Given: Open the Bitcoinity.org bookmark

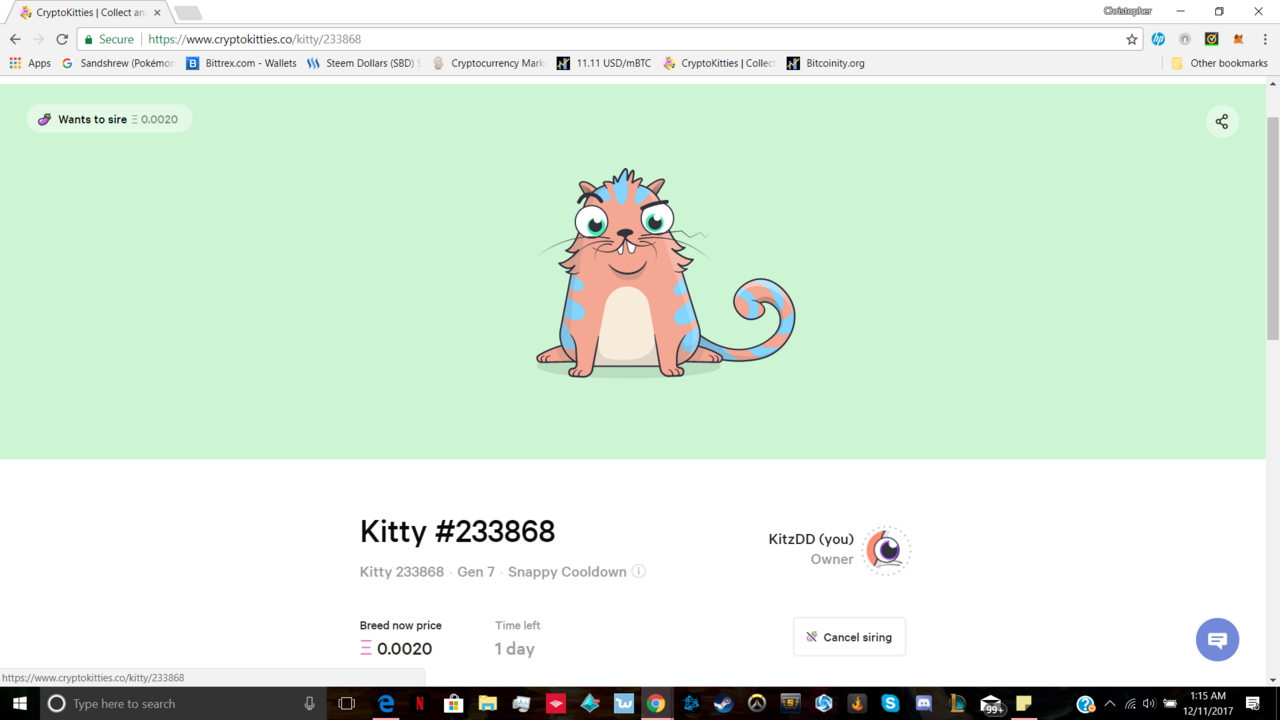Looking at the screenshot, I should point(825,63).
